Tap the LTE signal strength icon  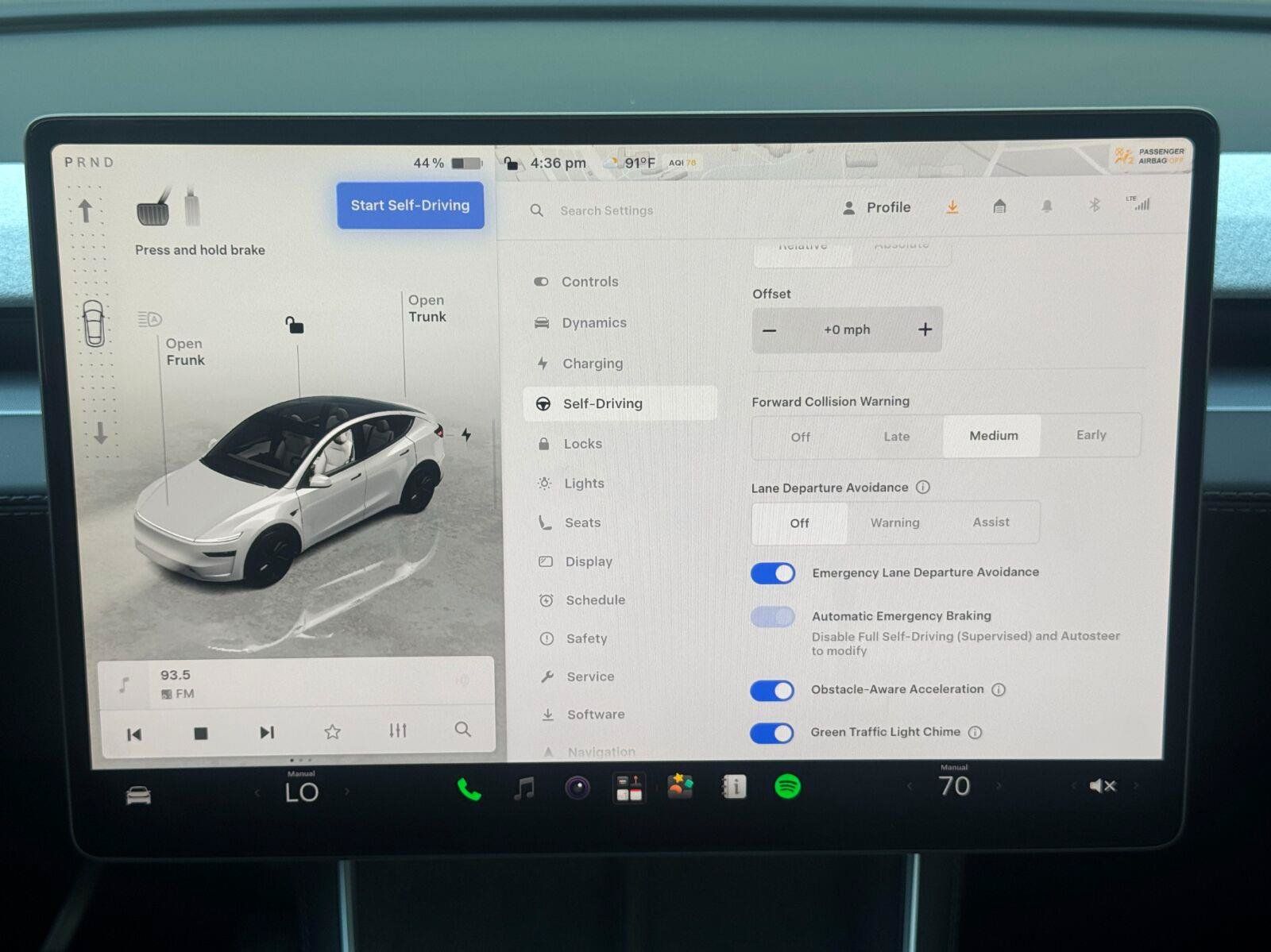(1140, 203)
